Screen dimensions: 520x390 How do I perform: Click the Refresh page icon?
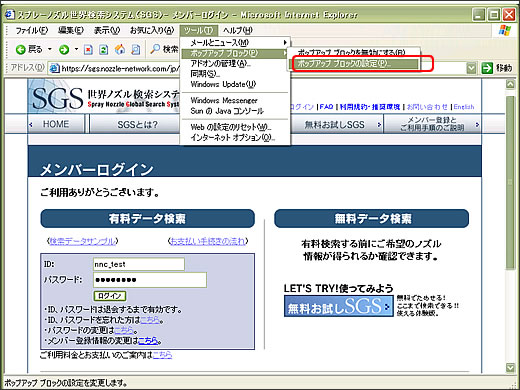coord(104,50)
